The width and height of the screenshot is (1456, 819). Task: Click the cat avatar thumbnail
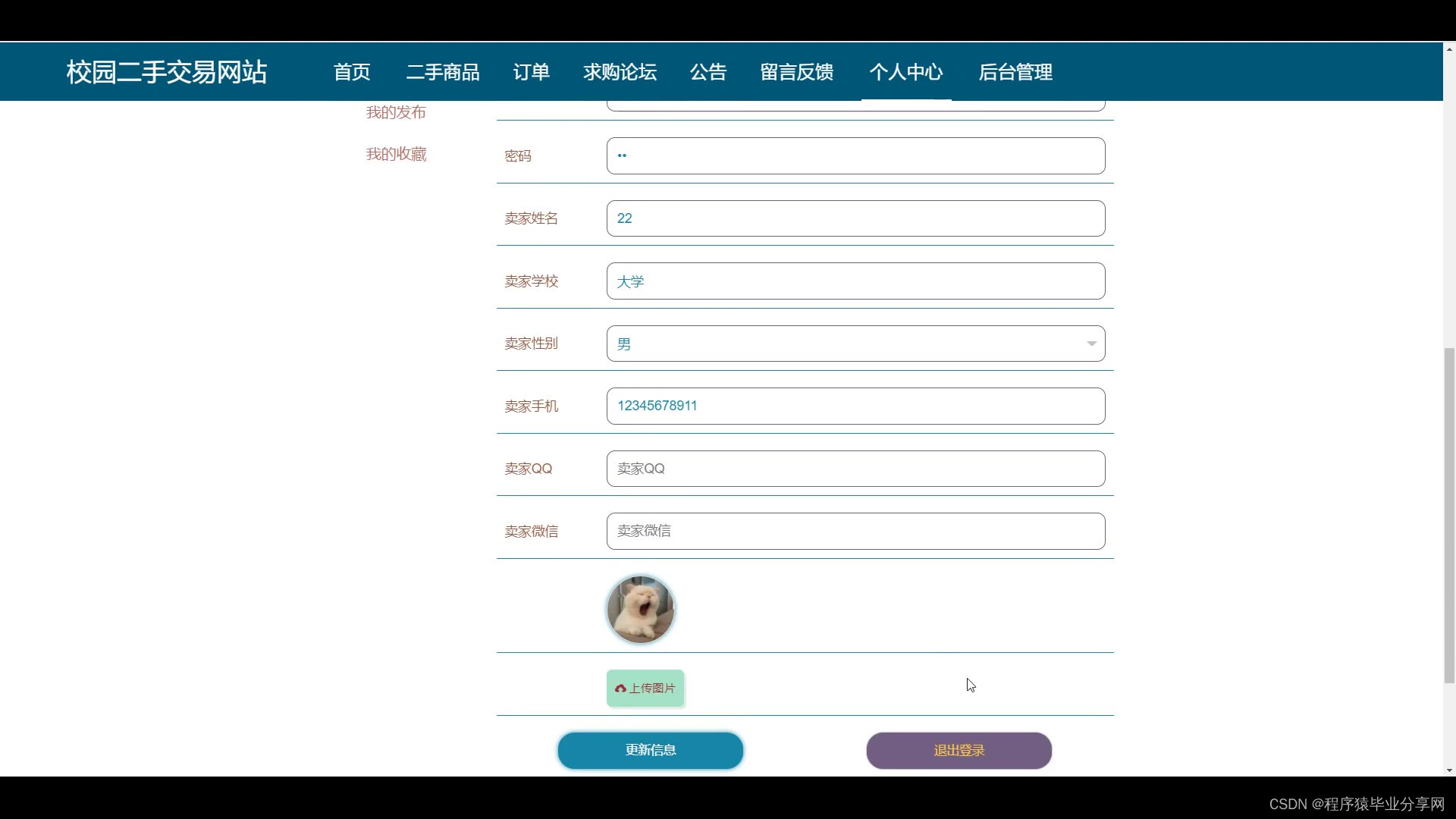[x=641, y=610]
